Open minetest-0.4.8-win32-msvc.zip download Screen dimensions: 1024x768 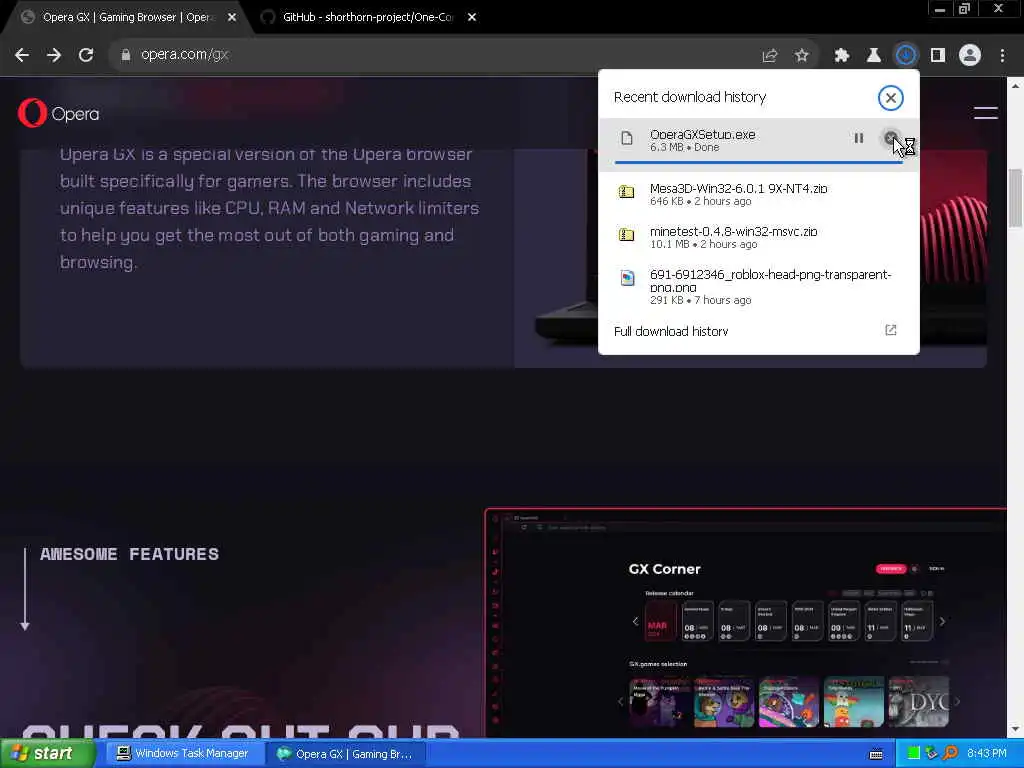[759, 237]
